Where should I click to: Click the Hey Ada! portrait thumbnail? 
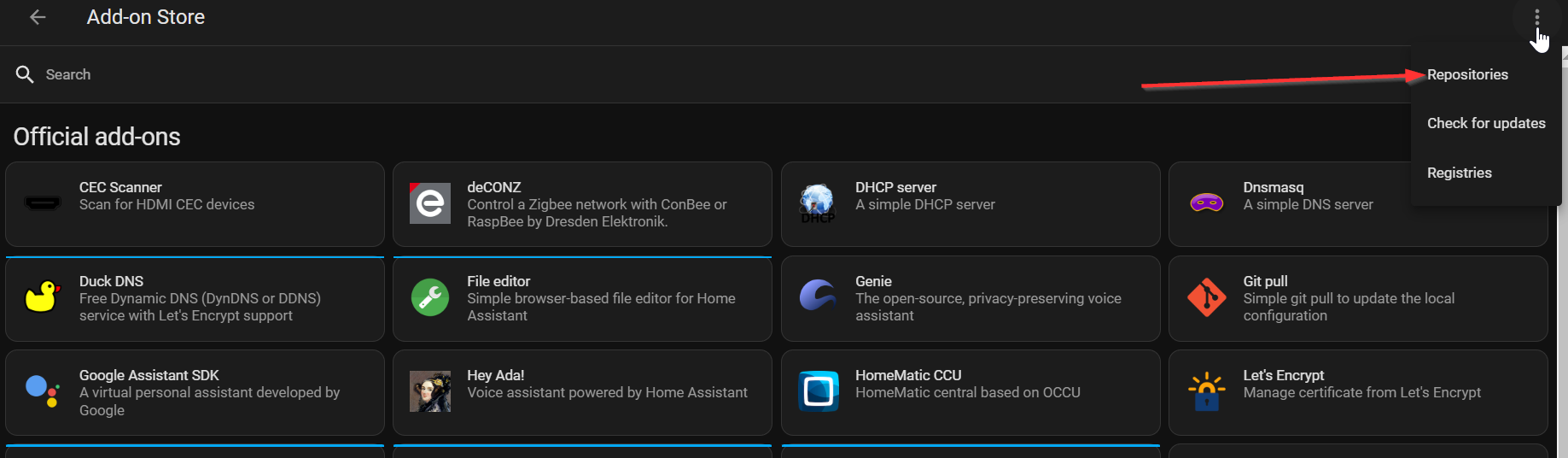tap(430, 391)
